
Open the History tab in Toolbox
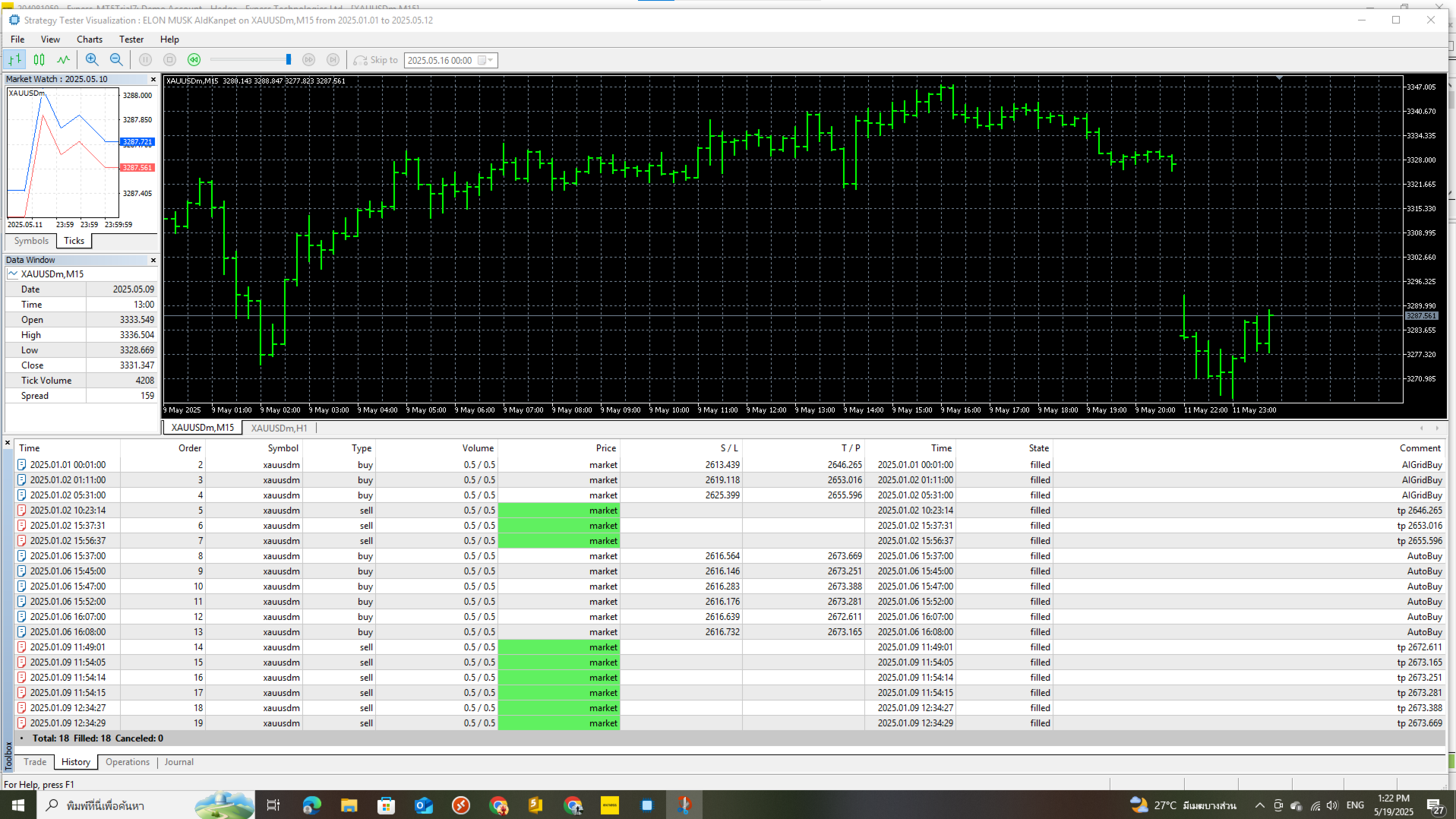pyautogui.click(x=76, y=762)
